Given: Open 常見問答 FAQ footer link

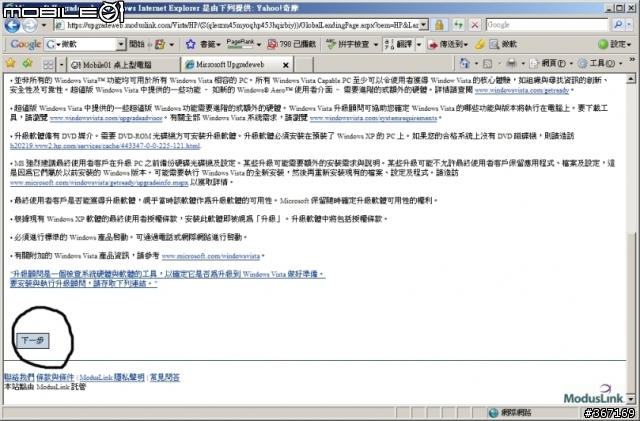Looking at the screenshot, I should 164,377.
